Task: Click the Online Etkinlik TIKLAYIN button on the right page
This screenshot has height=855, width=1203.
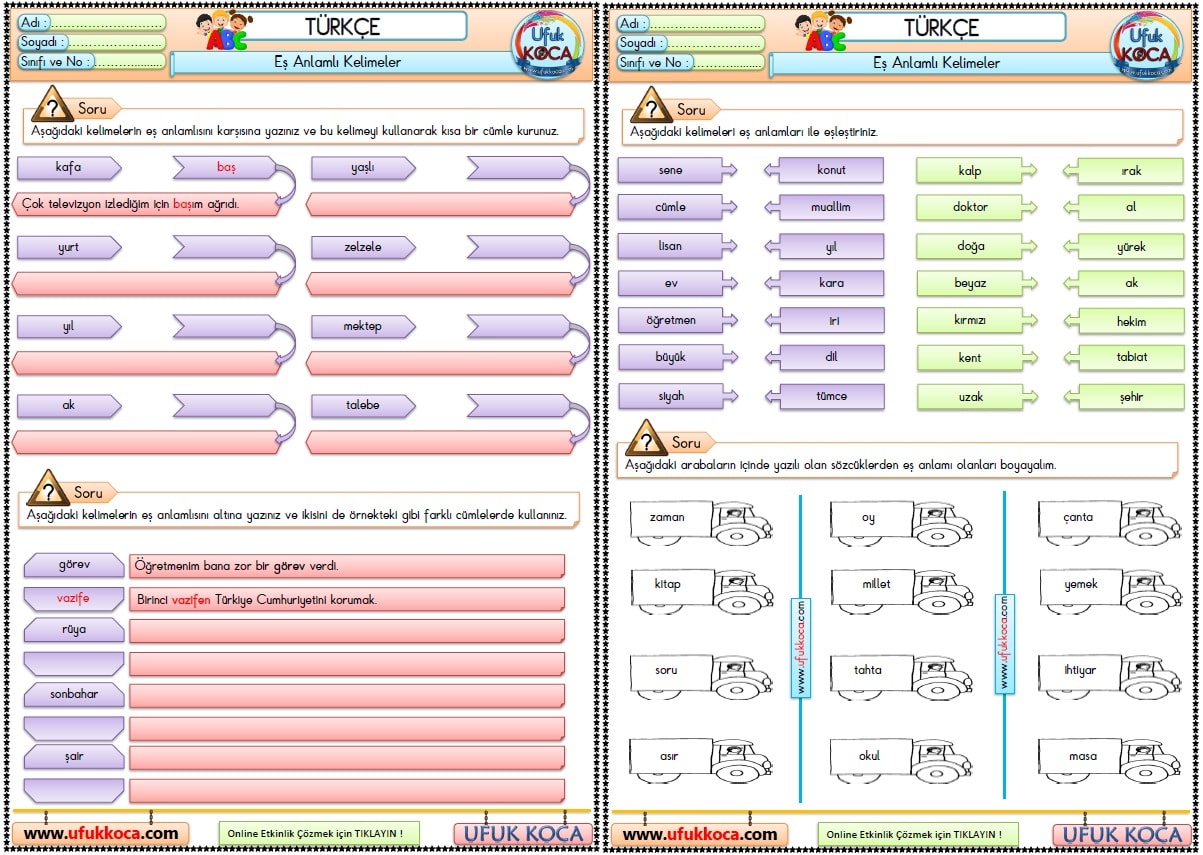Action: tap(918, 834)
